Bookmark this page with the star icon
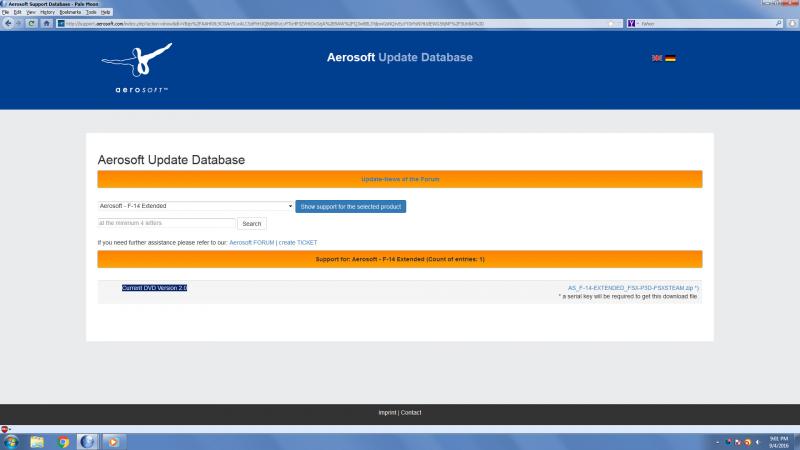The image size is (800, 450). [x=611, y=23]
